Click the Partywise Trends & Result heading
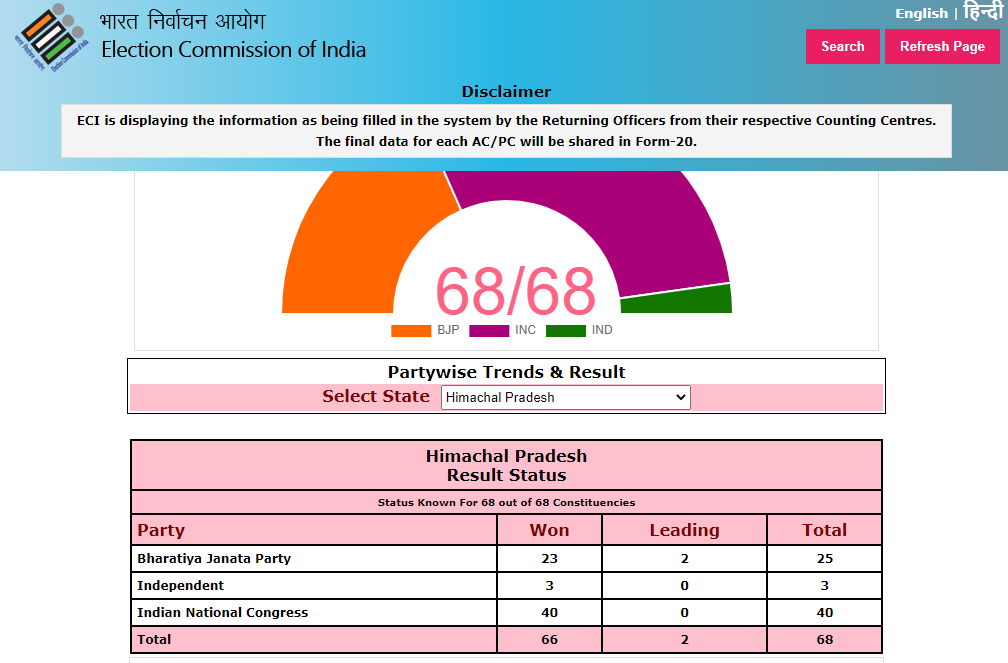The image size is (1008, 663). [x=507, y=372]
